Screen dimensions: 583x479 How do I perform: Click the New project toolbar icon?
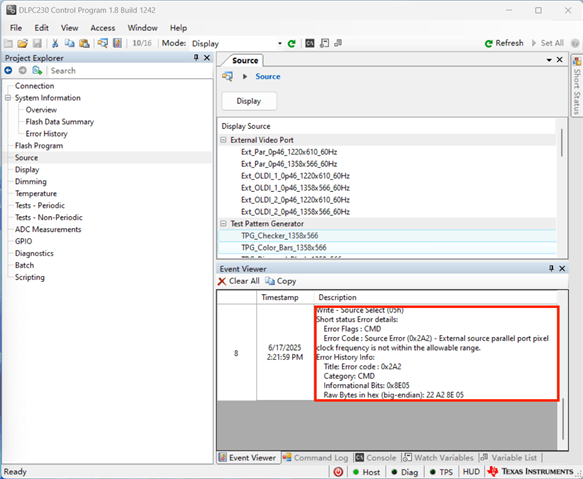tap(8, 44)
